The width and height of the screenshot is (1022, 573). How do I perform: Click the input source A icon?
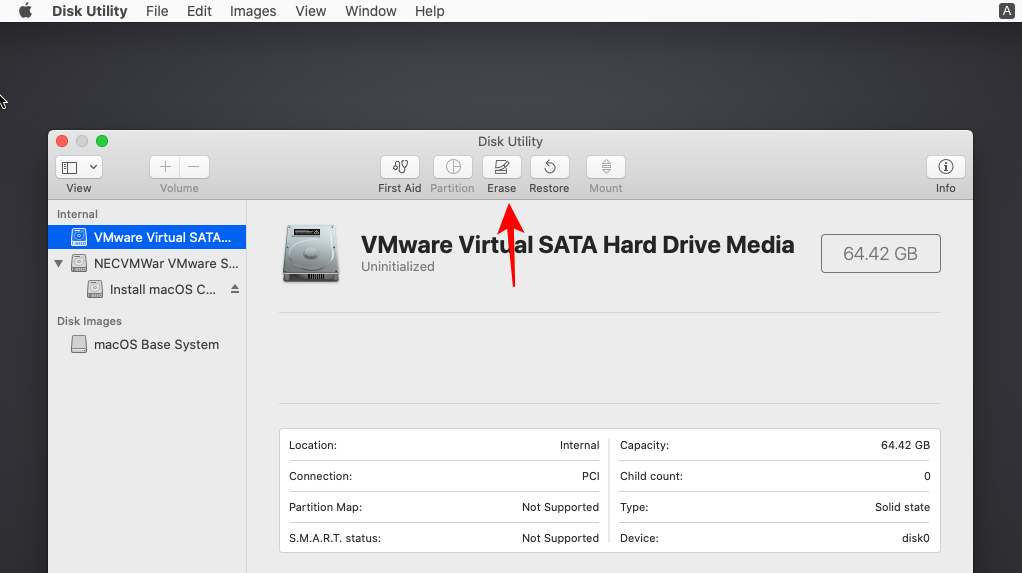[1006, 11]
